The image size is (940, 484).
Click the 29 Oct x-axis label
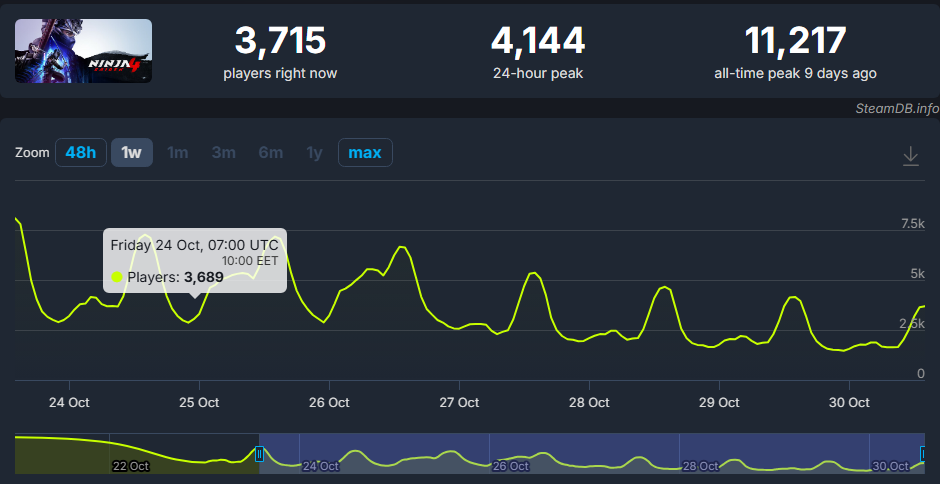pos(719,402)
